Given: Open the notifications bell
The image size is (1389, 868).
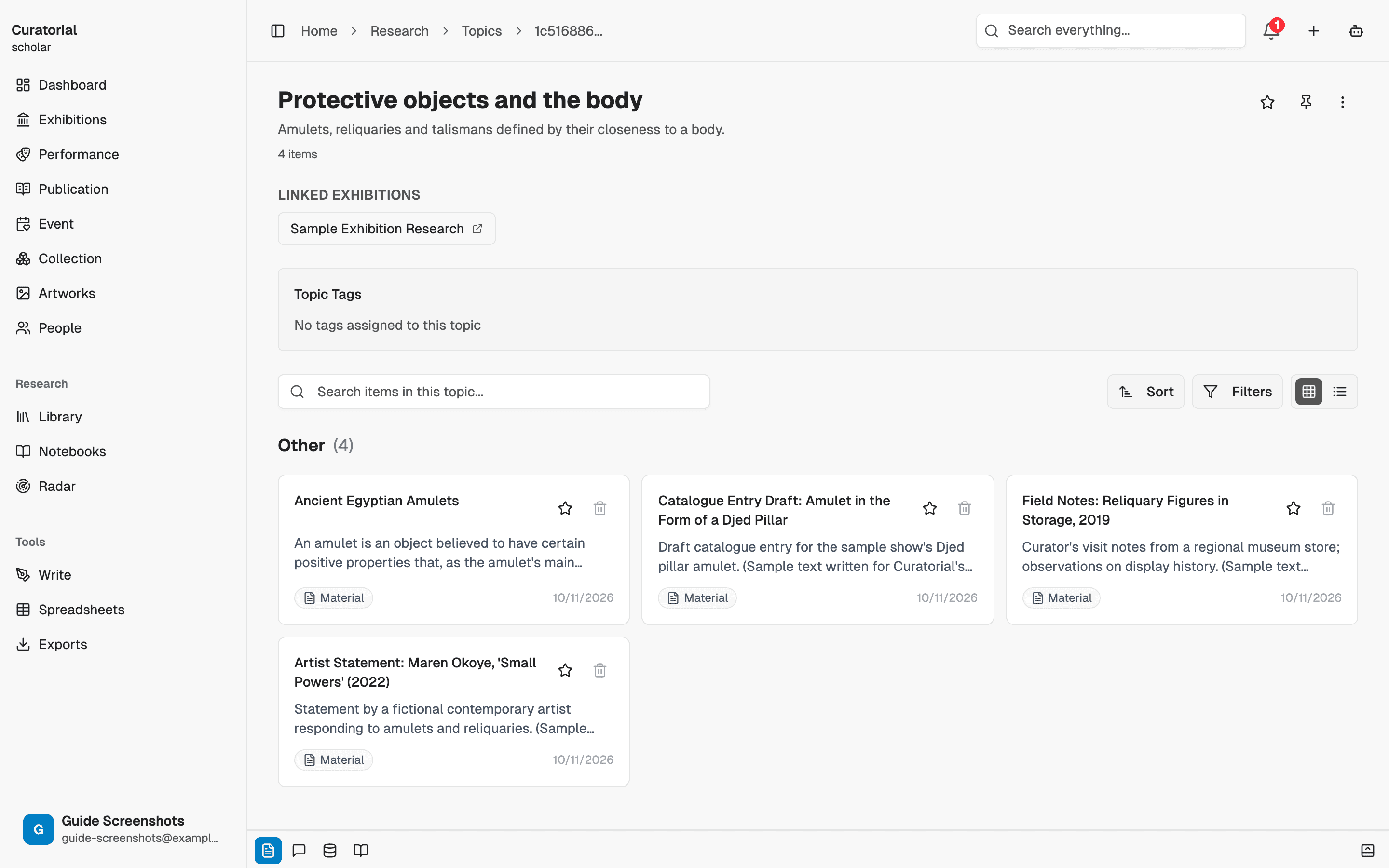Looking at the screenshot, I should 1271,31.
